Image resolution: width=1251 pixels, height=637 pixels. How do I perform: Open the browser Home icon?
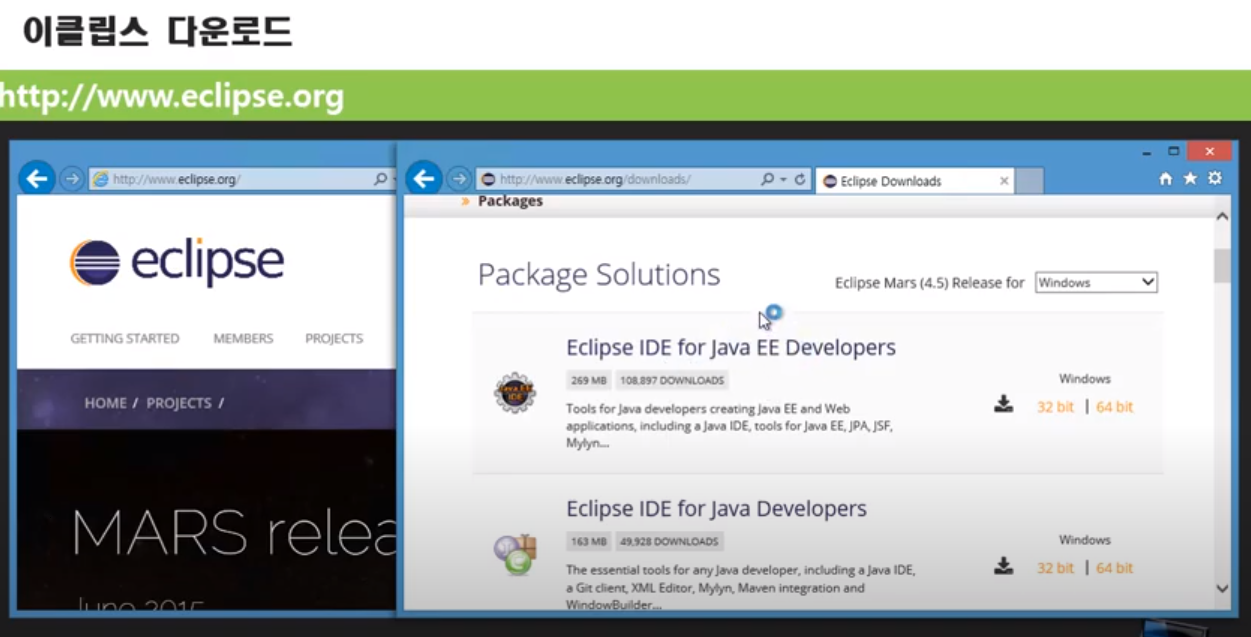click(1165, 179)
